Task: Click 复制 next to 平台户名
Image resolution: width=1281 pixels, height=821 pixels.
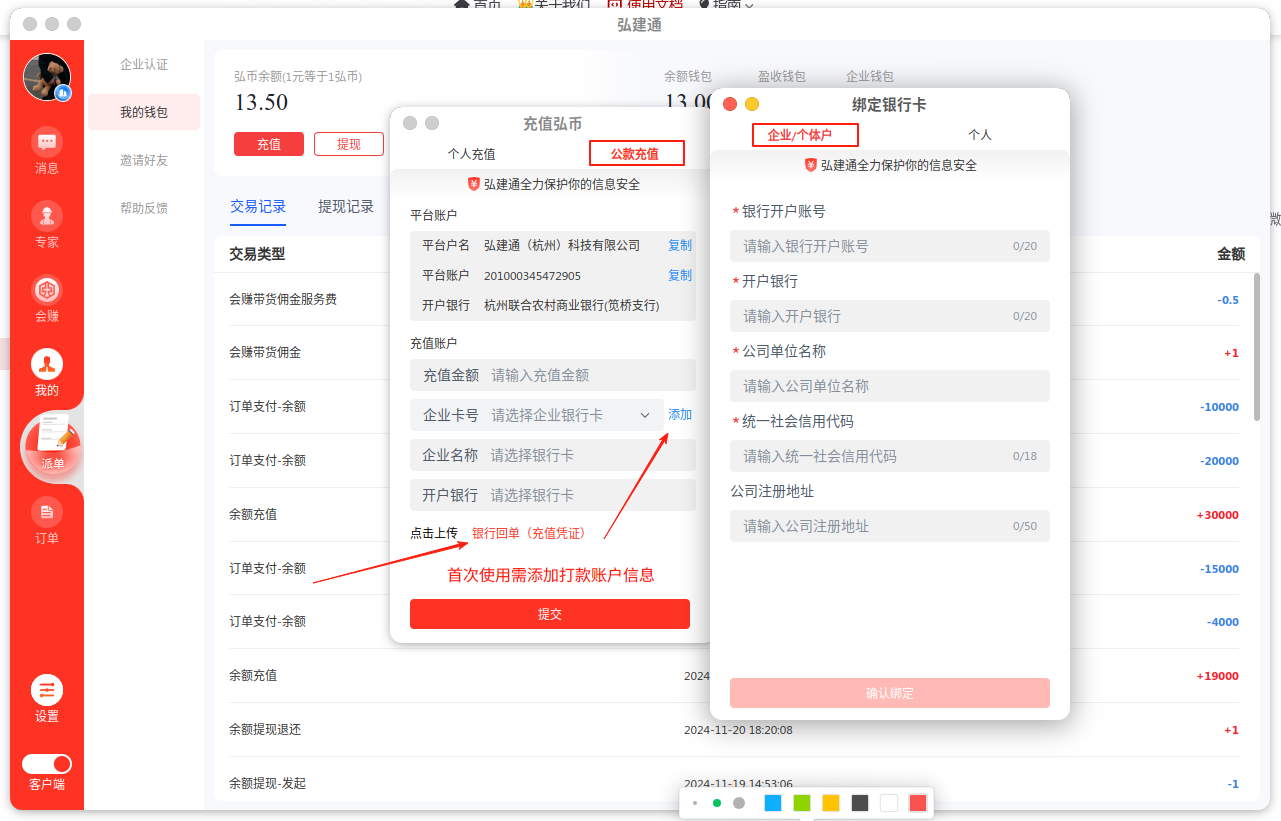Action: [x=679, y=245]
